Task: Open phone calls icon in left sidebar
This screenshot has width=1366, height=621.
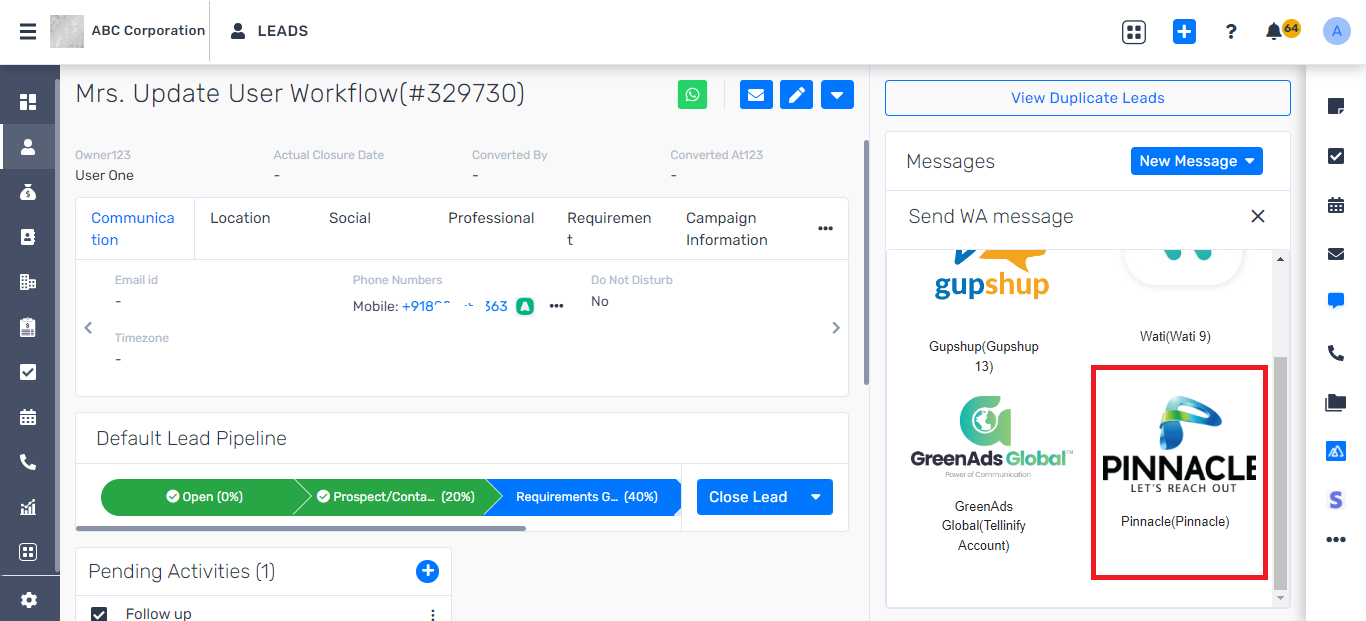Action: (x=28, y=462)
